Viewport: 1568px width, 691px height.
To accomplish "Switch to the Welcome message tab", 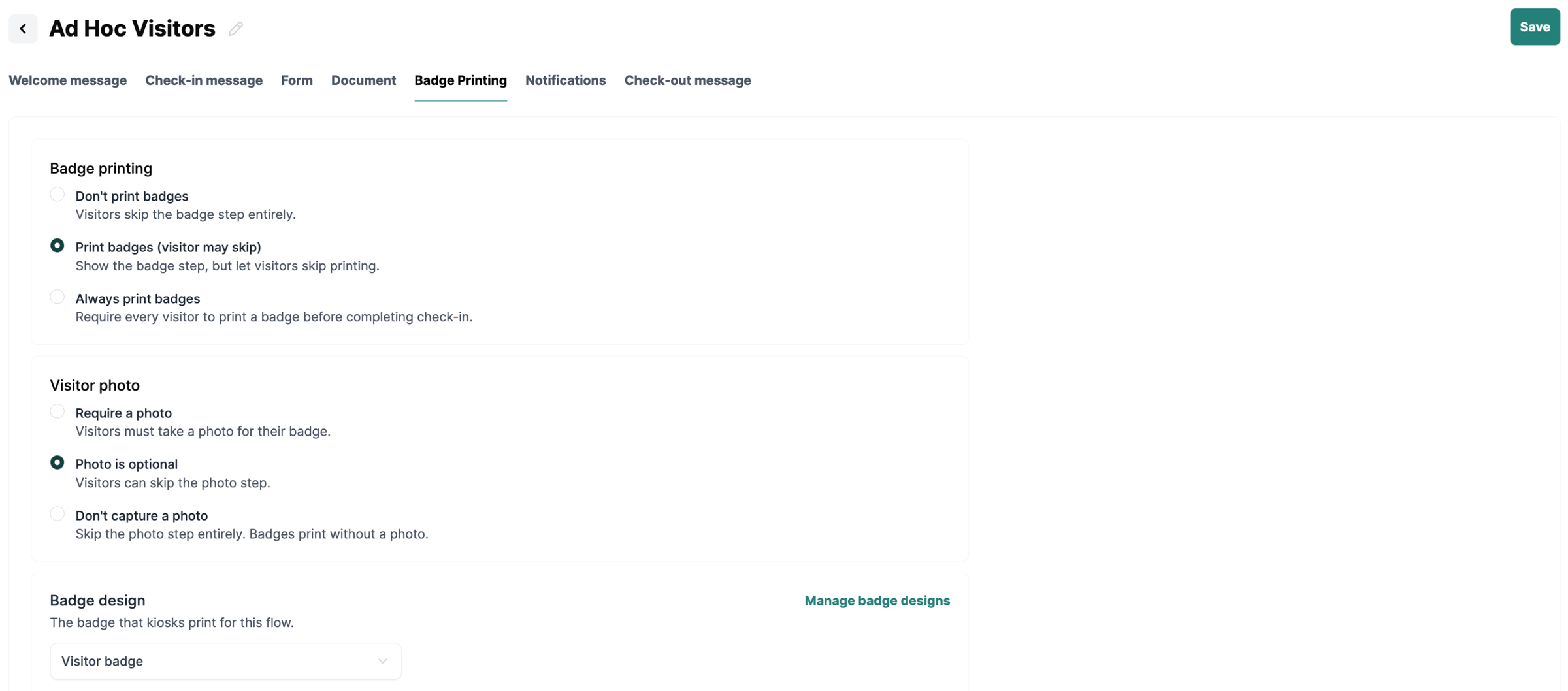I will tap(68, 80).
